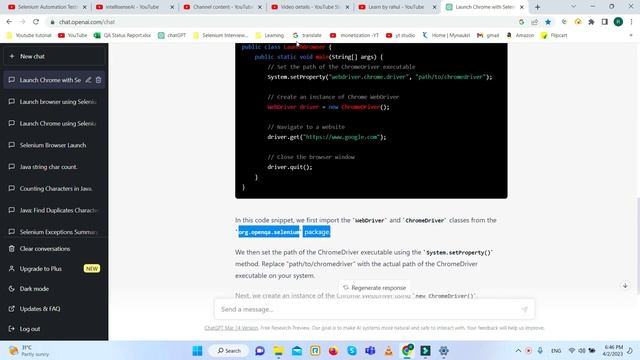Open the Extensions puzzle icon
This screenshot has width=640, height=360.
click(591, 22)
